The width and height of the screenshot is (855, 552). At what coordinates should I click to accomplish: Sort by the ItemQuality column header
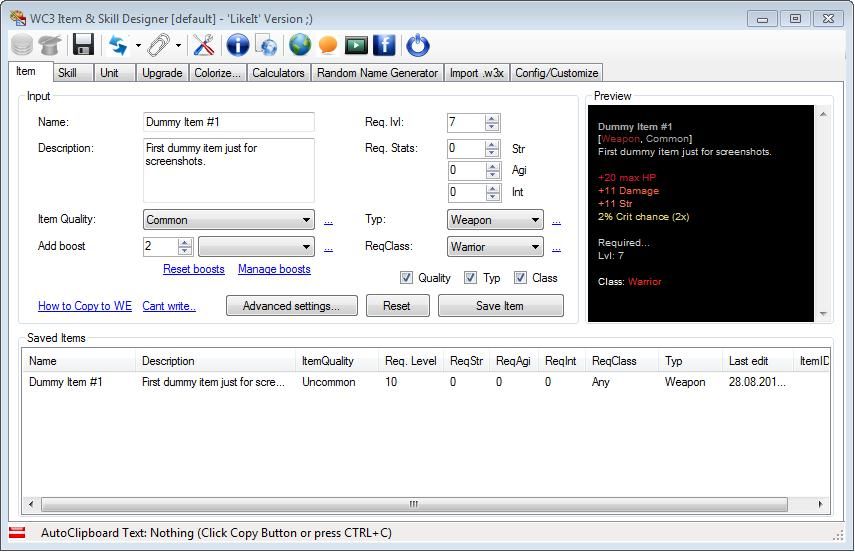click(337, 361)
